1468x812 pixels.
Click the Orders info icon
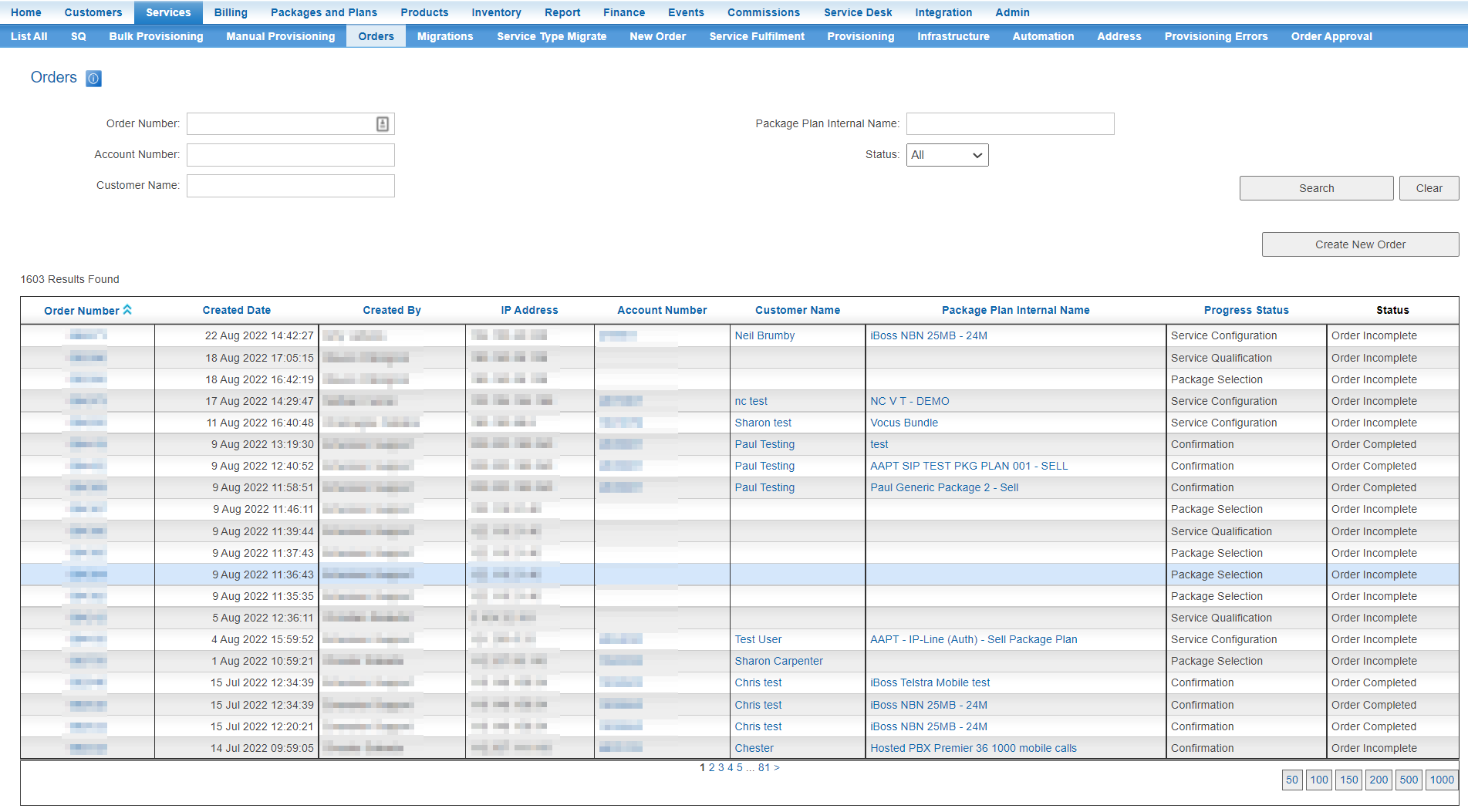click(93, 79)
